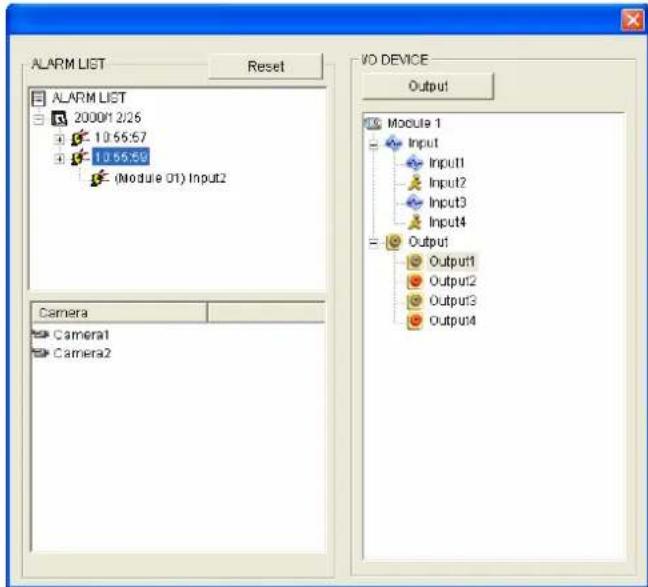Screen dimensions: 648x587
Task: Select Input1 in the device tree
Action: coord(447,163)
